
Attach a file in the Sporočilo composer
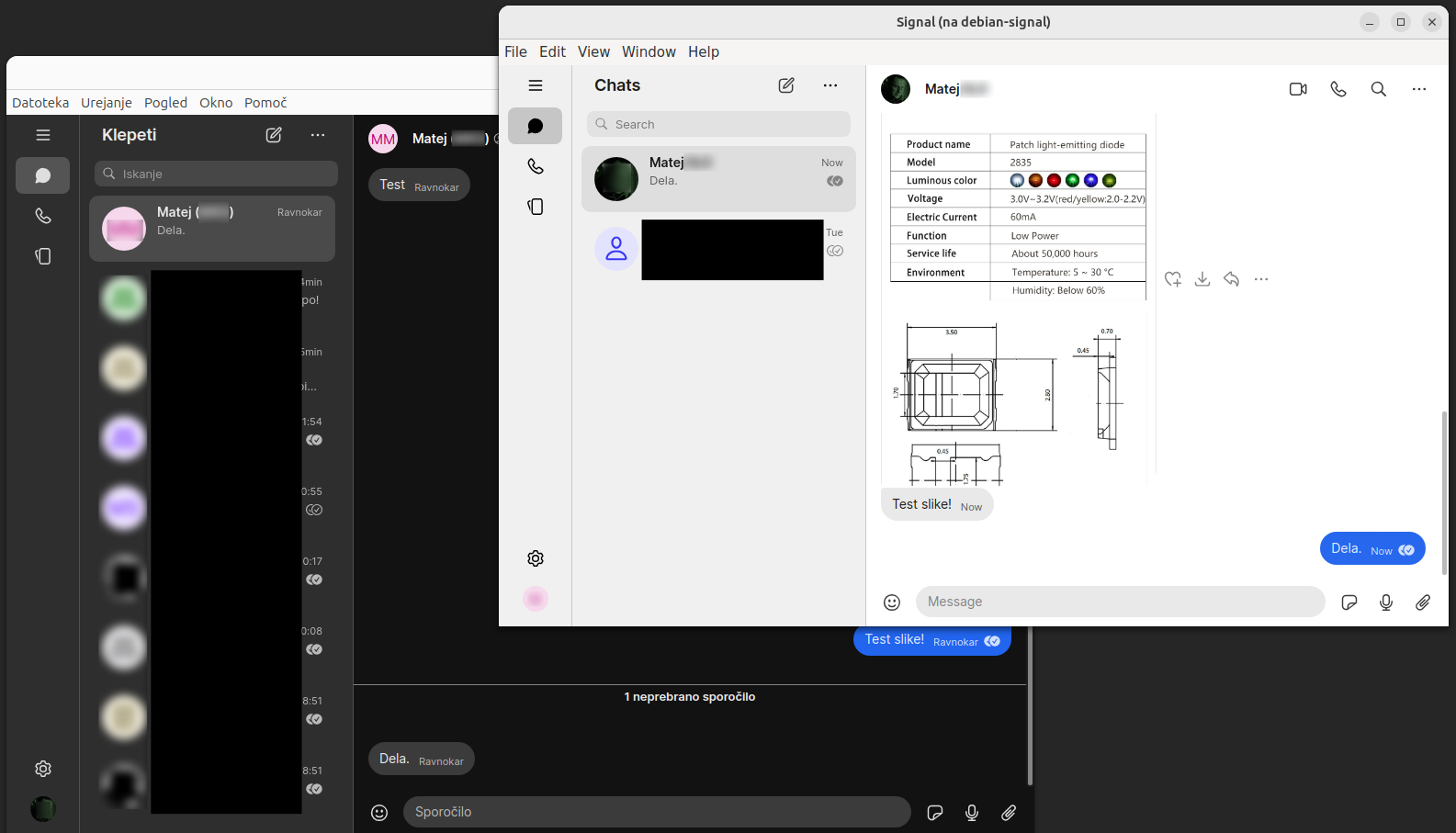coord(1009,813)
